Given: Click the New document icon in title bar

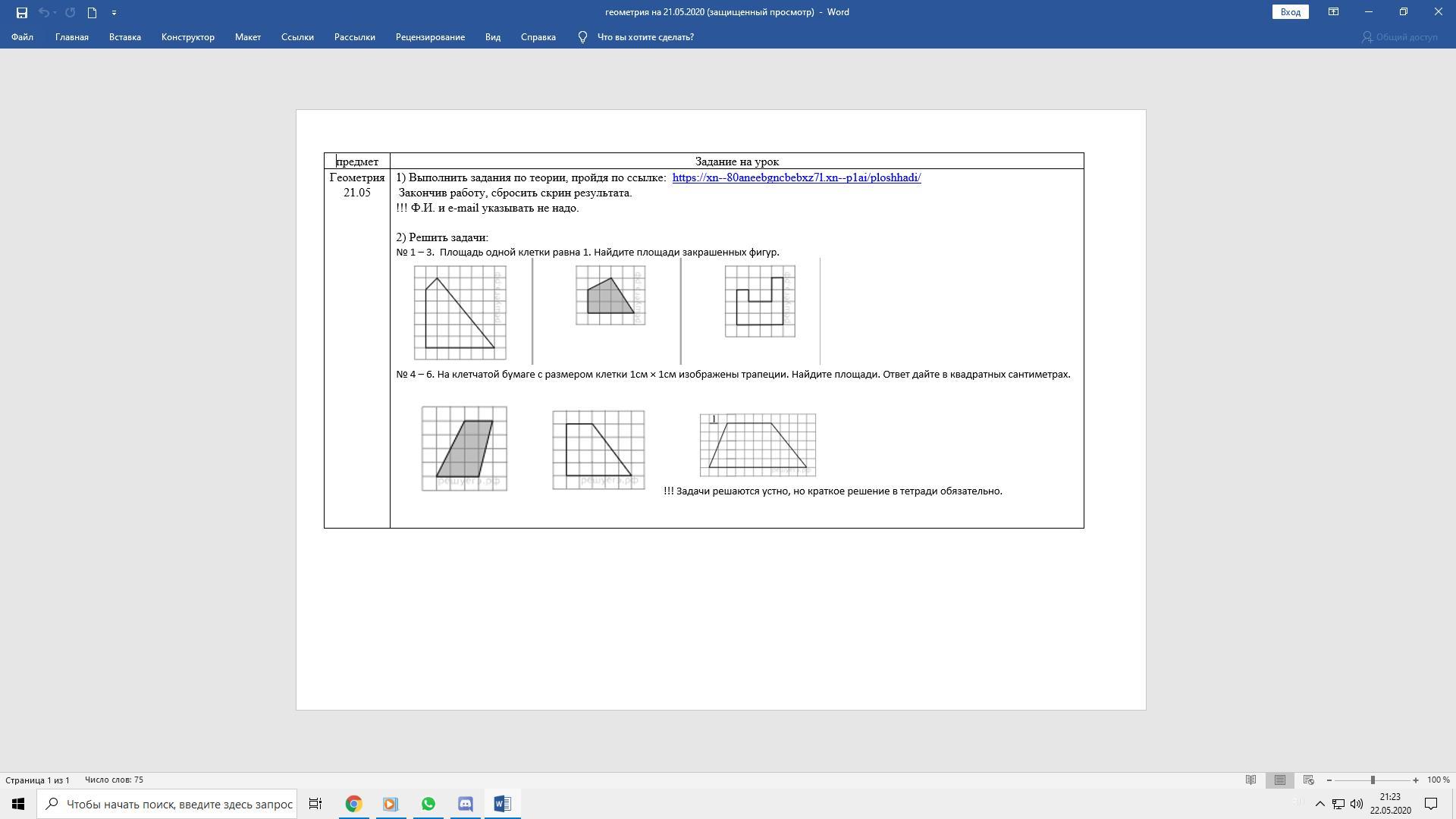Looking at the screenshot, I should (92, 12).
